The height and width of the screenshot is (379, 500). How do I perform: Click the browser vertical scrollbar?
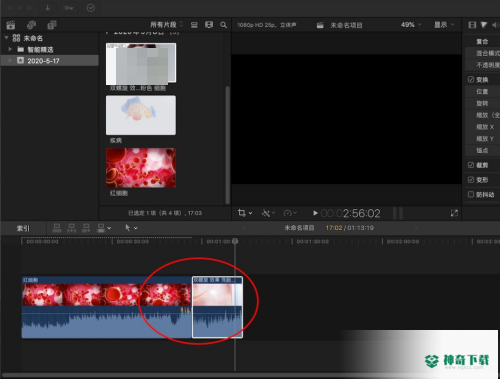[228, 145]
